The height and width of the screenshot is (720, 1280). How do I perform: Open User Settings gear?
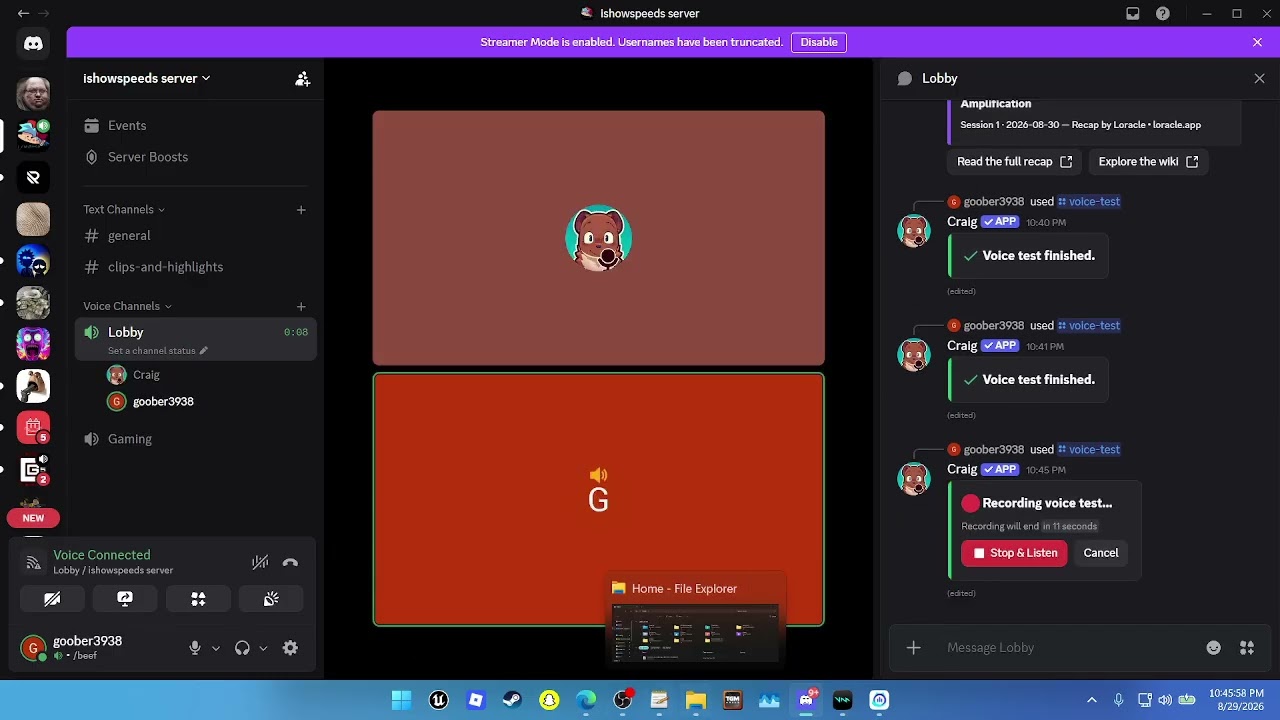(x=290, y=648)
